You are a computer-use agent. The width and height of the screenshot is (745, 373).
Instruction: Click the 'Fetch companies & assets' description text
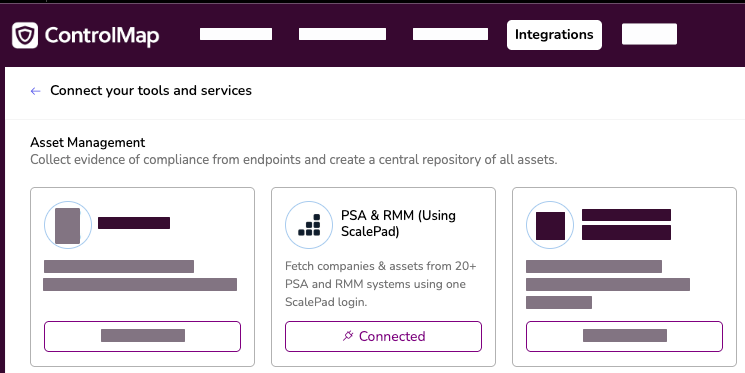pos(381,284)
